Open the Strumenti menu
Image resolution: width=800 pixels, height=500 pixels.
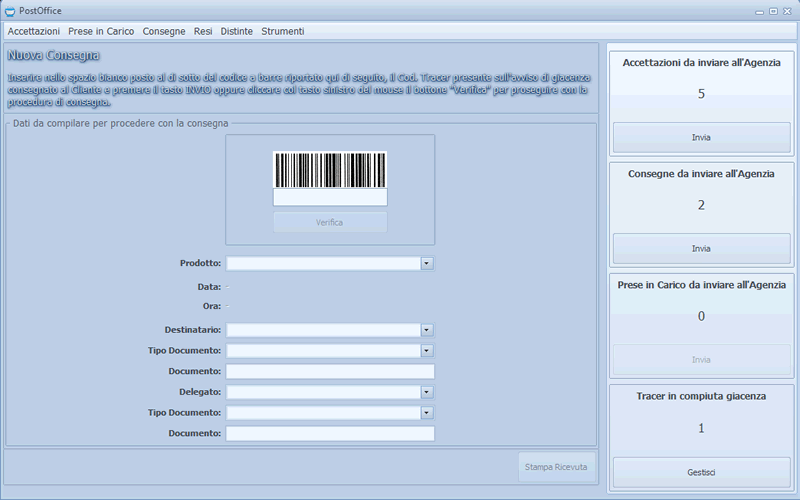pos(283,31)
